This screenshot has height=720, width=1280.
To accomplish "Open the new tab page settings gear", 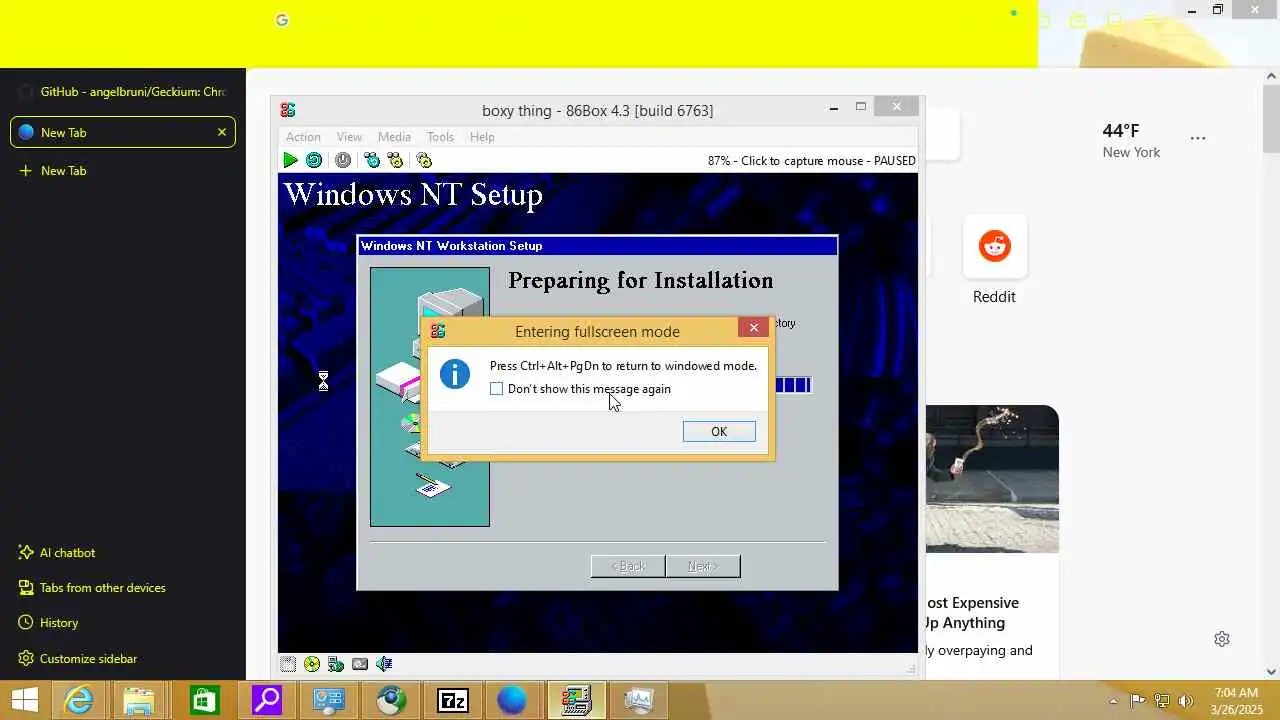I will (x=1222, y=639).
